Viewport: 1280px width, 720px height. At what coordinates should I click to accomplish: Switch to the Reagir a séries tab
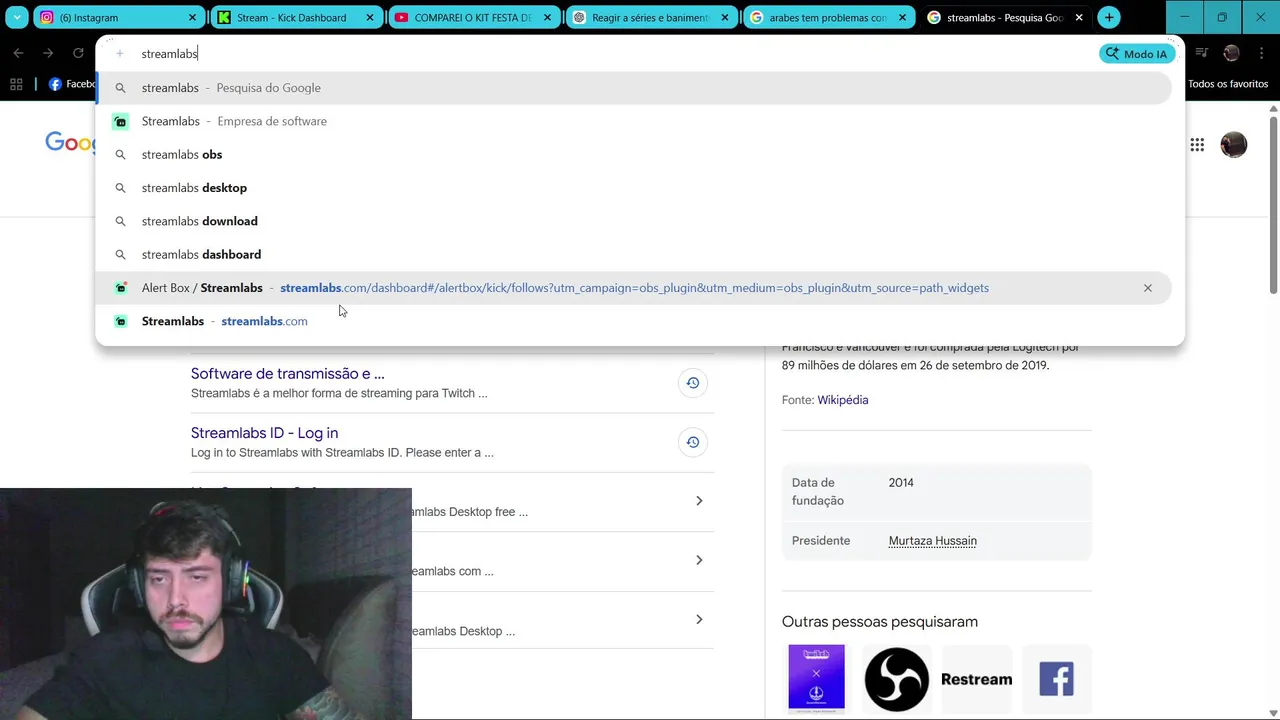click(650, 17)
